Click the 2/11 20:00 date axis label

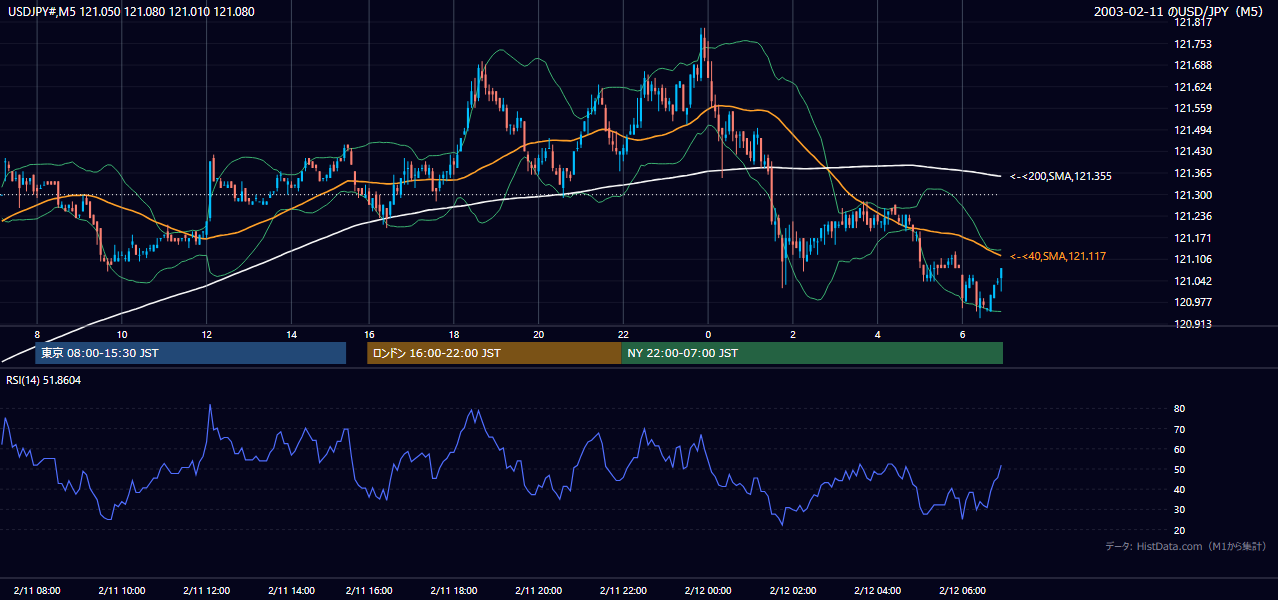click(x=538, y=591)
